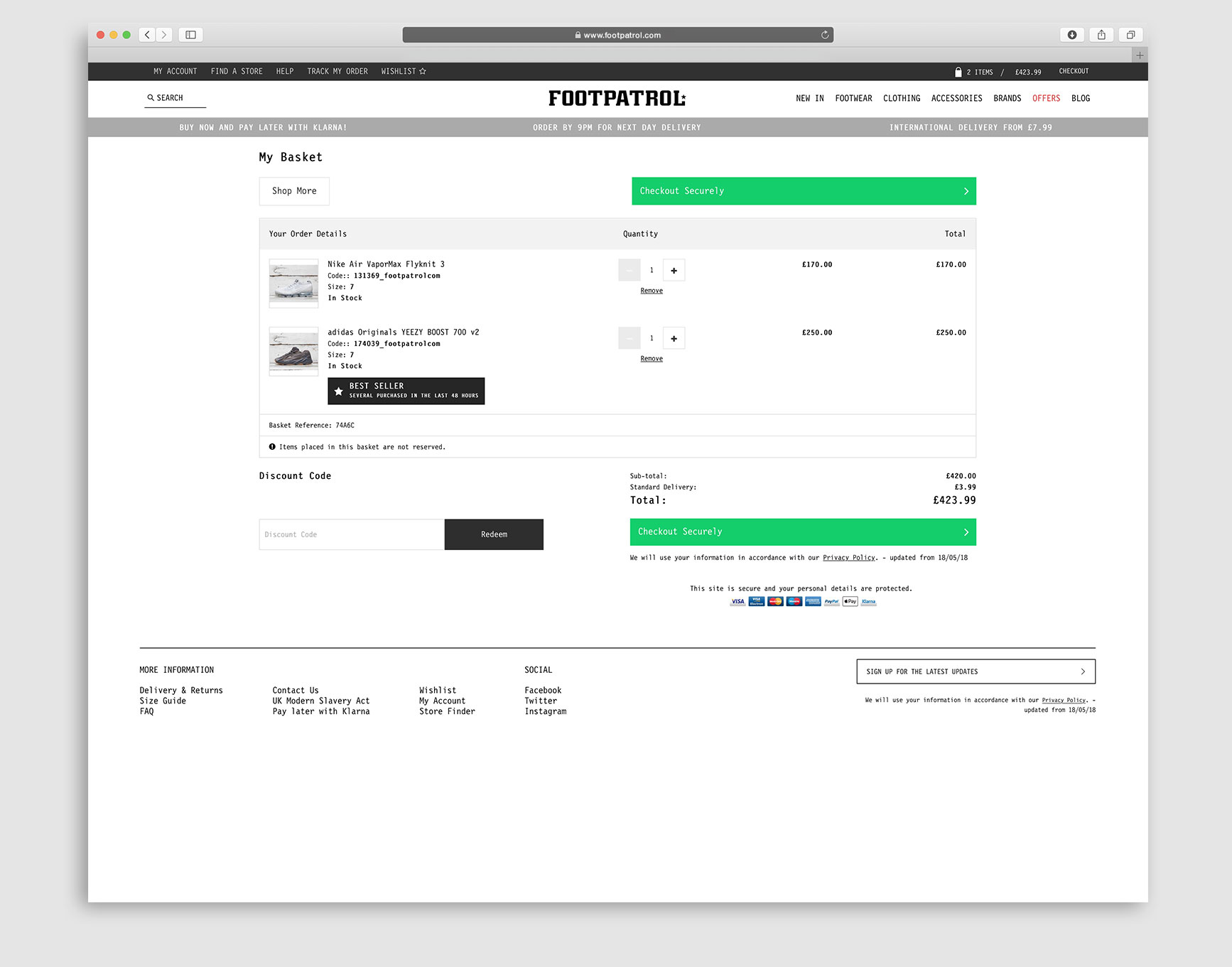Open the Instagram social link
This screenshot has height=967, width=1232.
[546, 712]
